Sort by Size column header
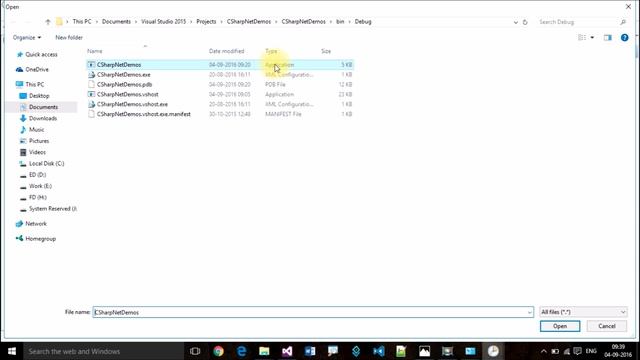 click(x=326, y=51)
